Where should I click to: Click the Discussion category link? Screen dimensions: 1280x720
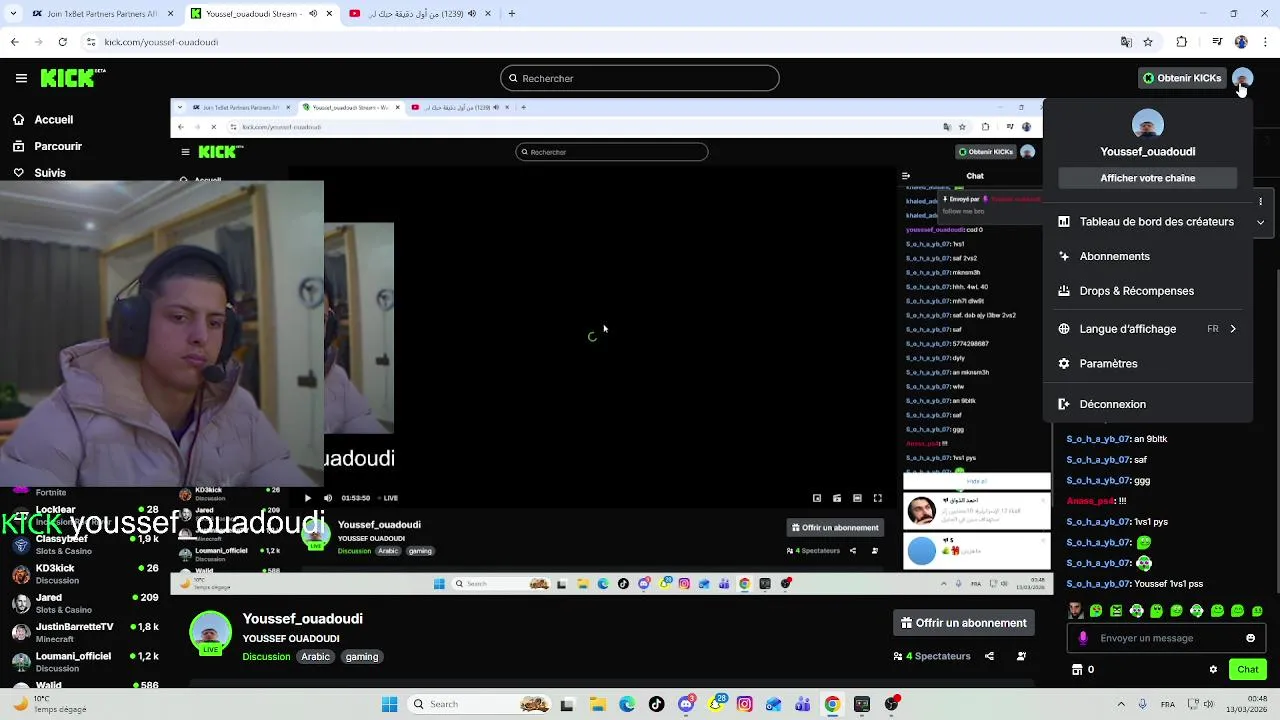coord(266,657)
